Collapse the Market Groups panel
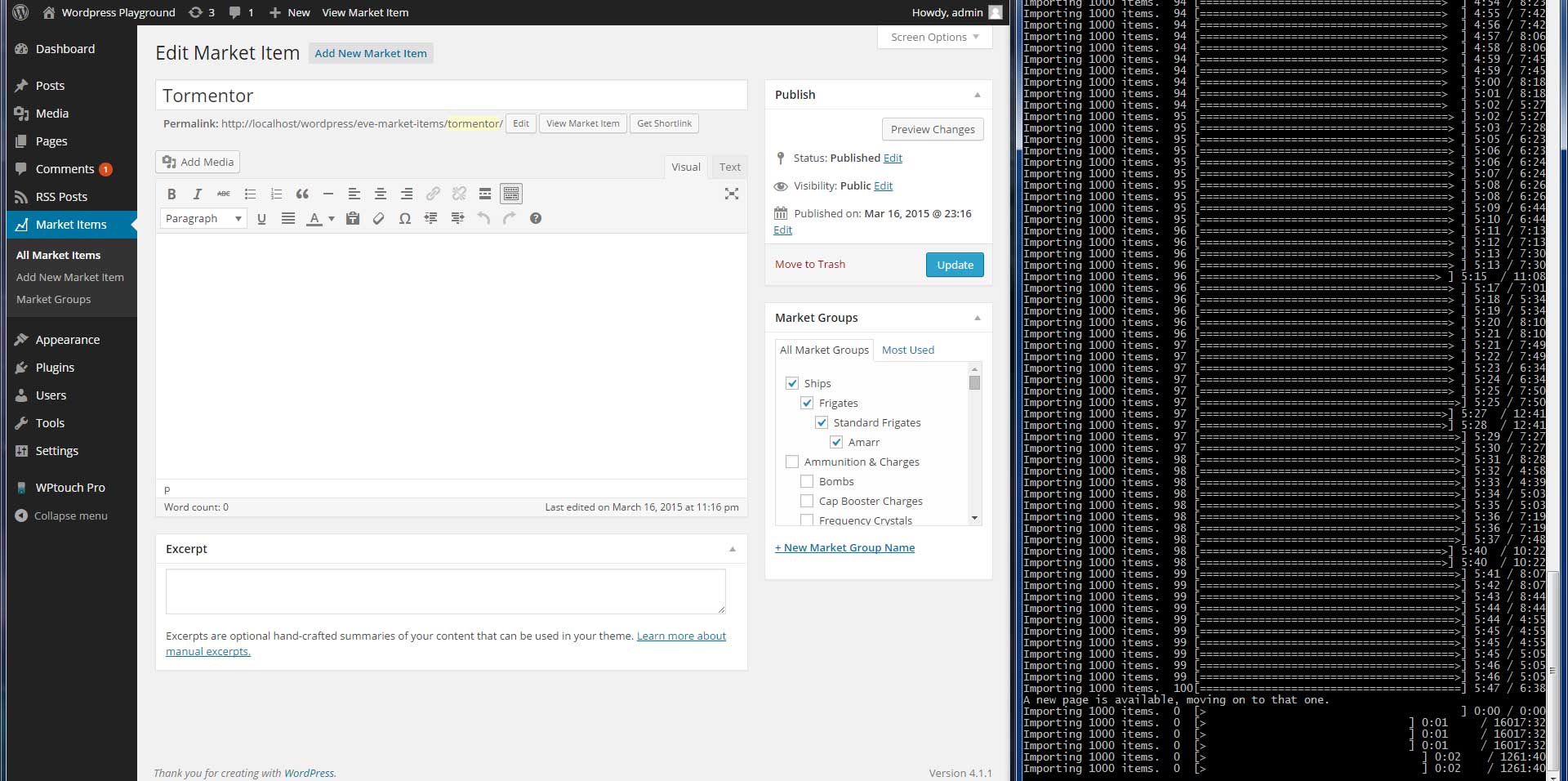1568x781 pixels. 978,318
